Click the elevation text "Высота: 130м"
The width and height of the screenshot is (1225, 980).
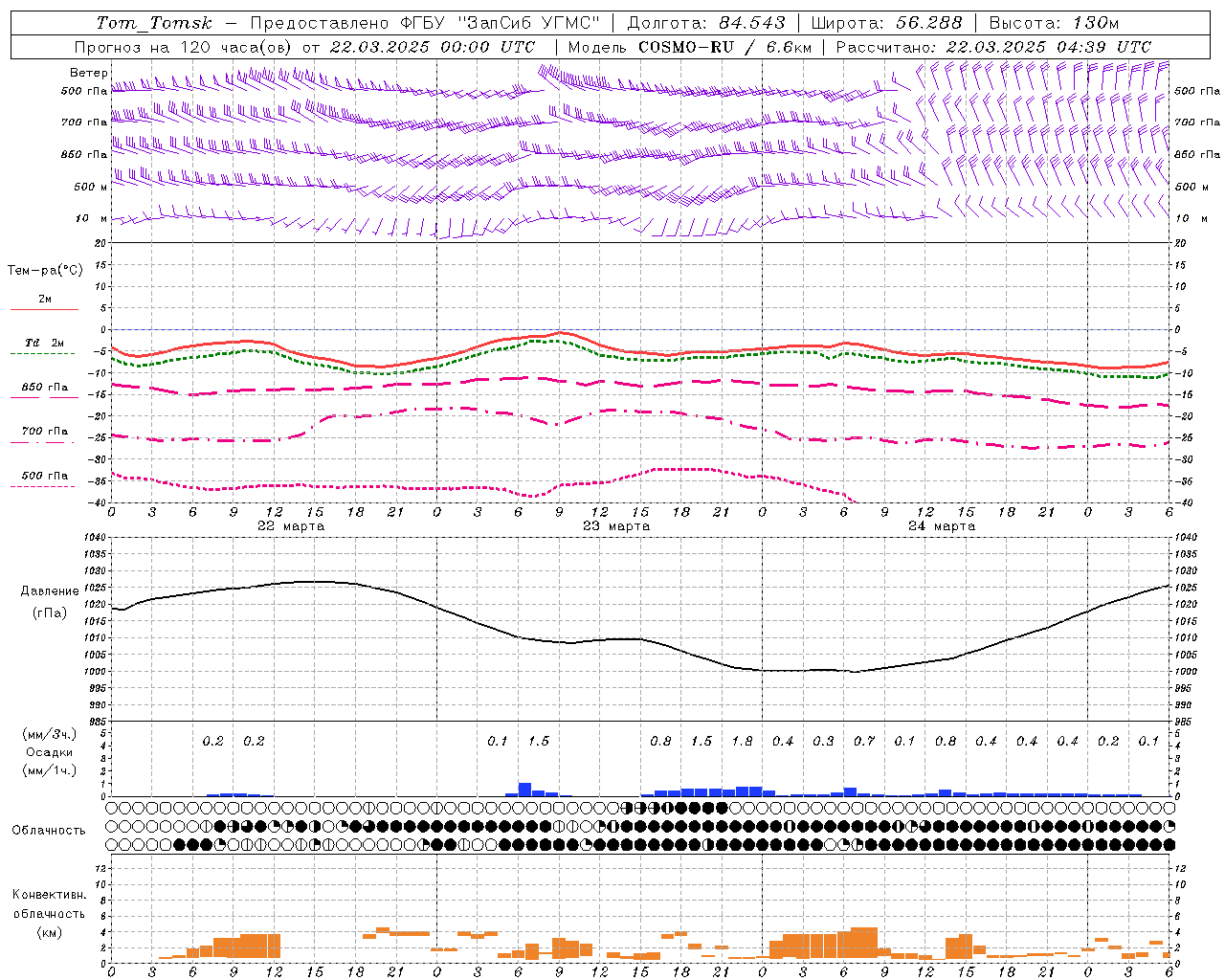[x=1054, y=23]
